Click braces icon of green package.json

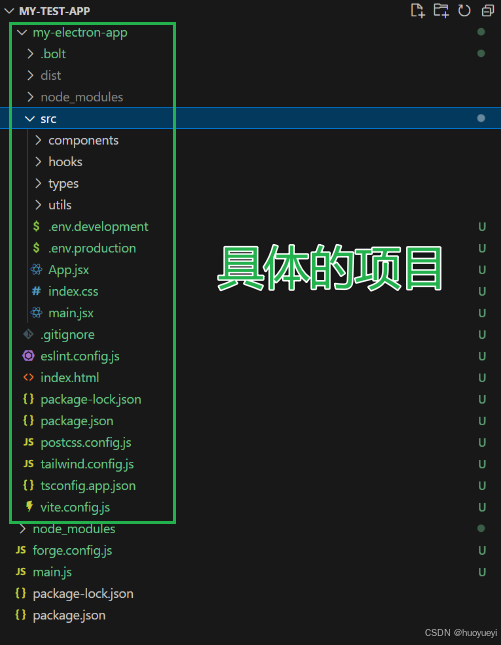coord(28,420)
